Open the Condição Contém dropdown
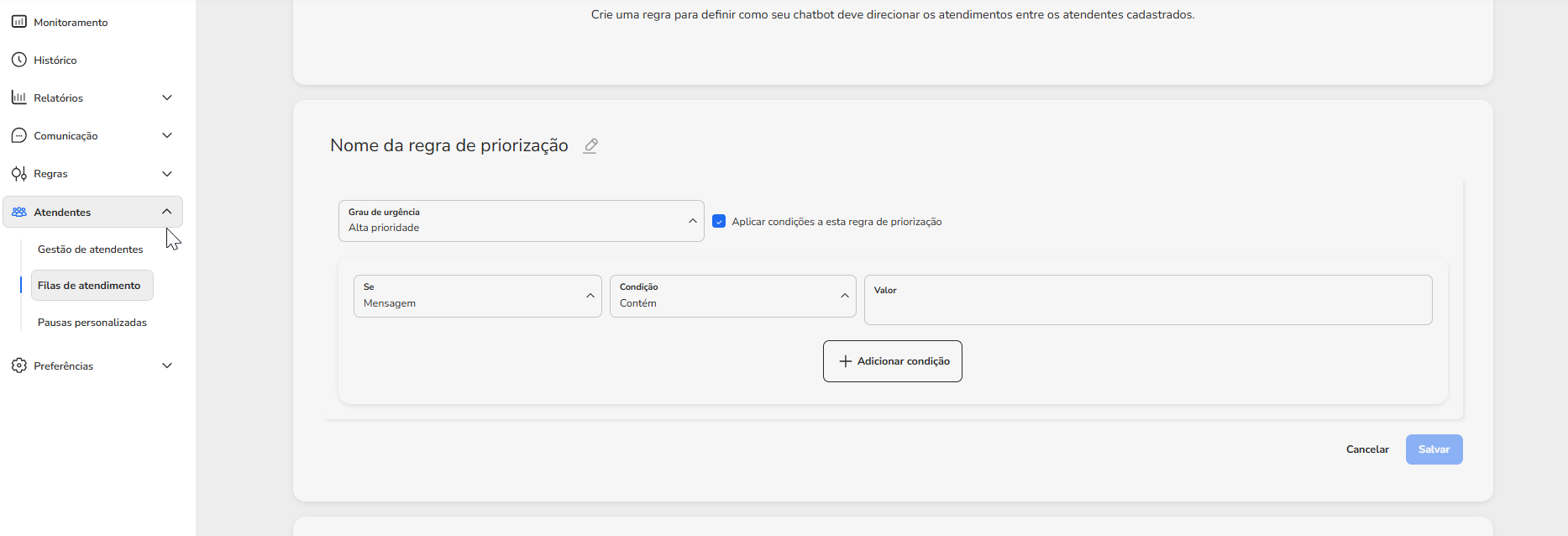 tap(732, 296)
